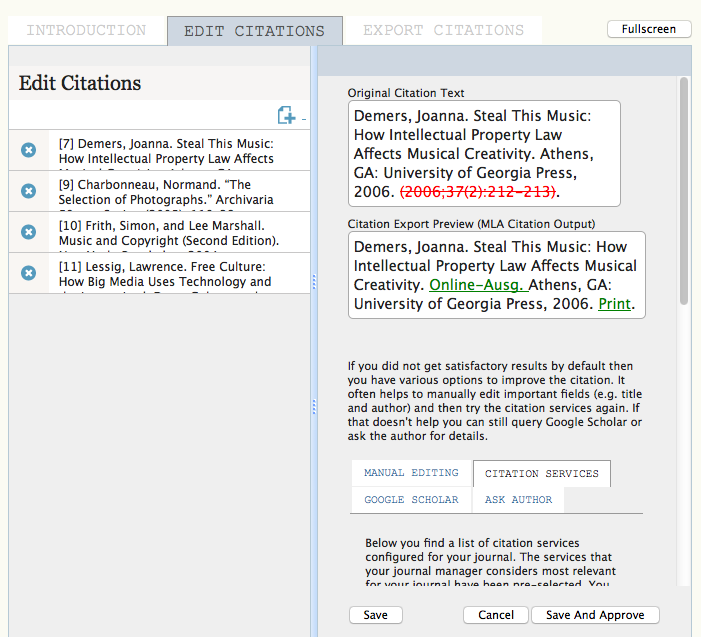Click the Cancel button
The image size is (701, 637).
click(x=496, y=615)
